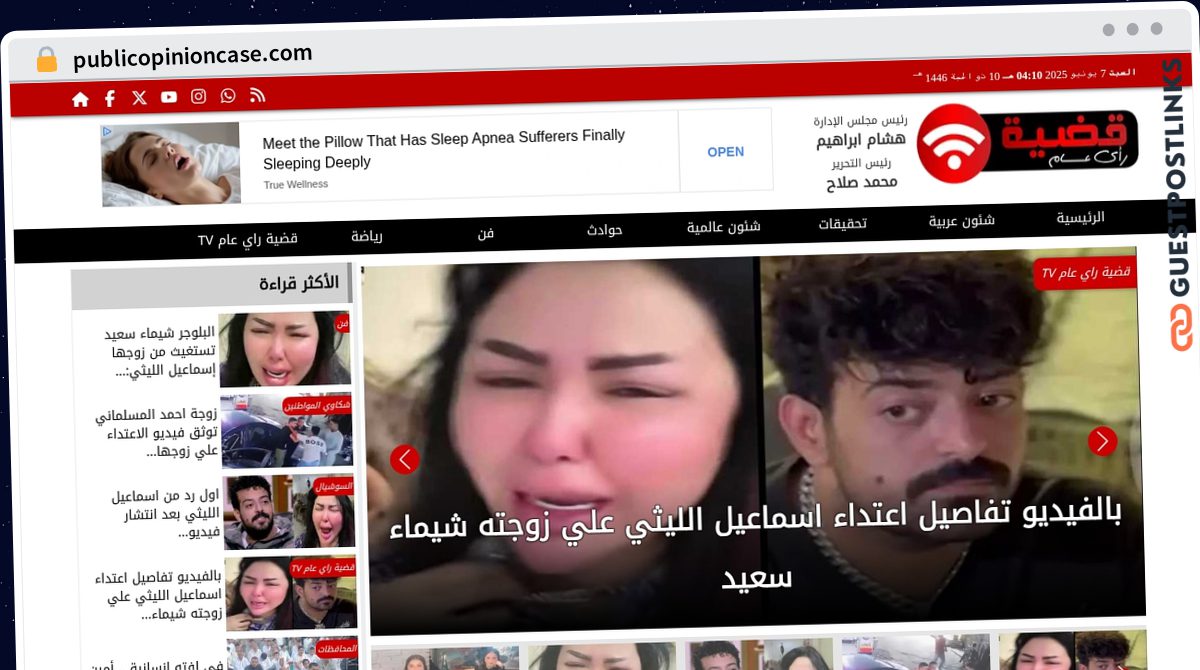Click editor name محمد صلاح

click(861, 183)
